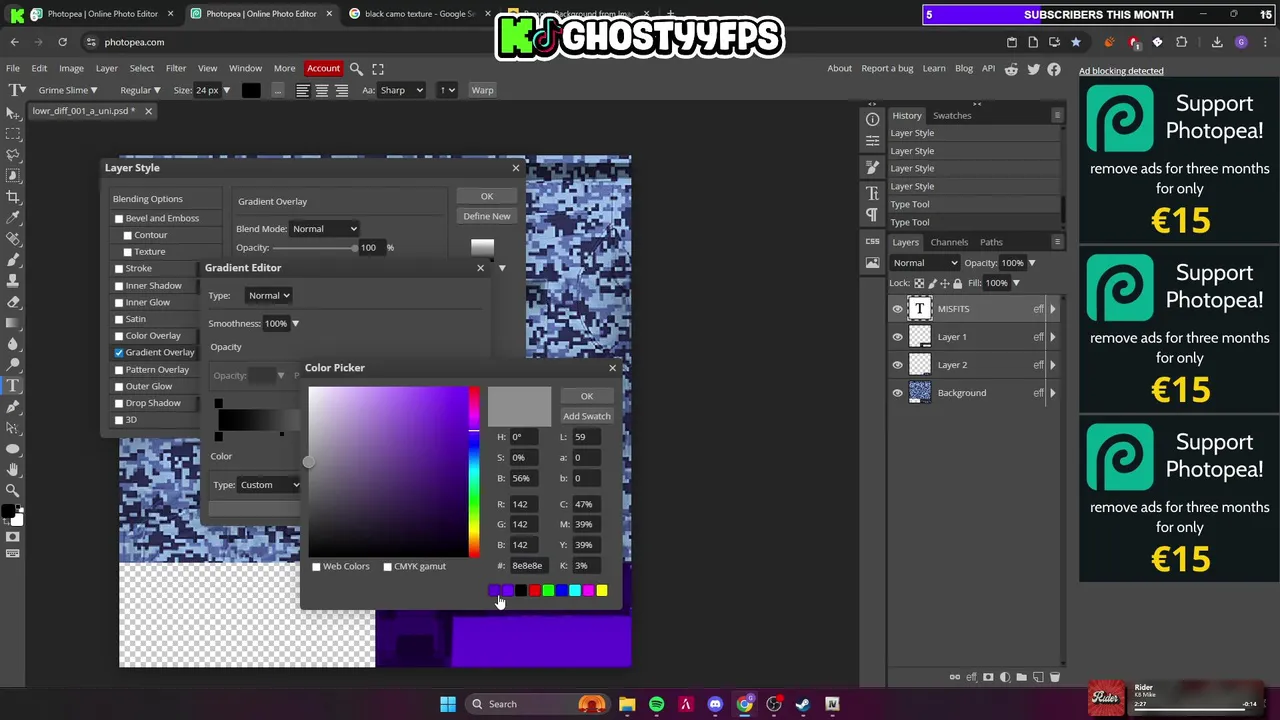This screenshot has width=1280, height=720.
Task: Expand effects arrow on MISFITS layer
Action: (1052, 309)
